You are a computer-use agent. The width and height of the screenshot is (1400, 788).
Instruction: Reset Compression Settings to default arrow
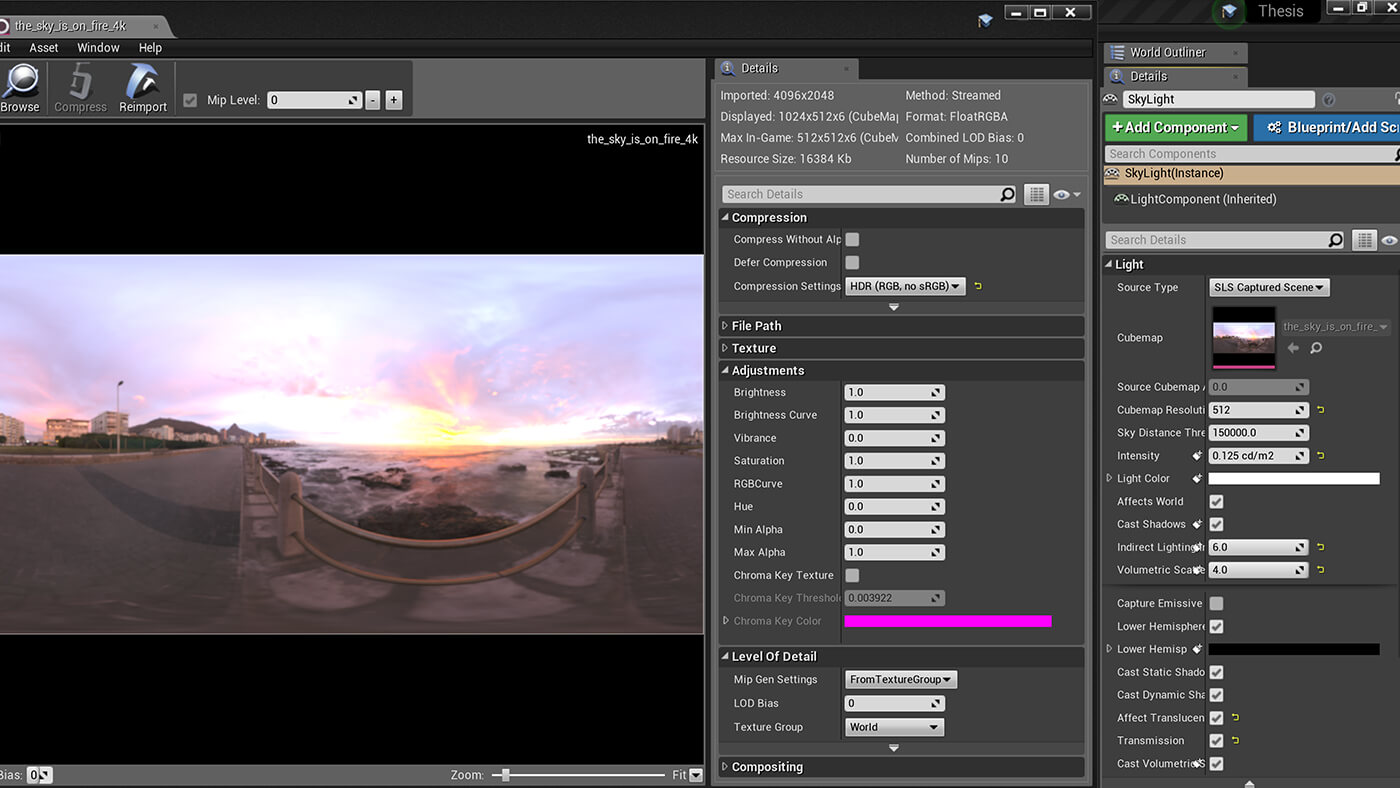pos(978,287)
